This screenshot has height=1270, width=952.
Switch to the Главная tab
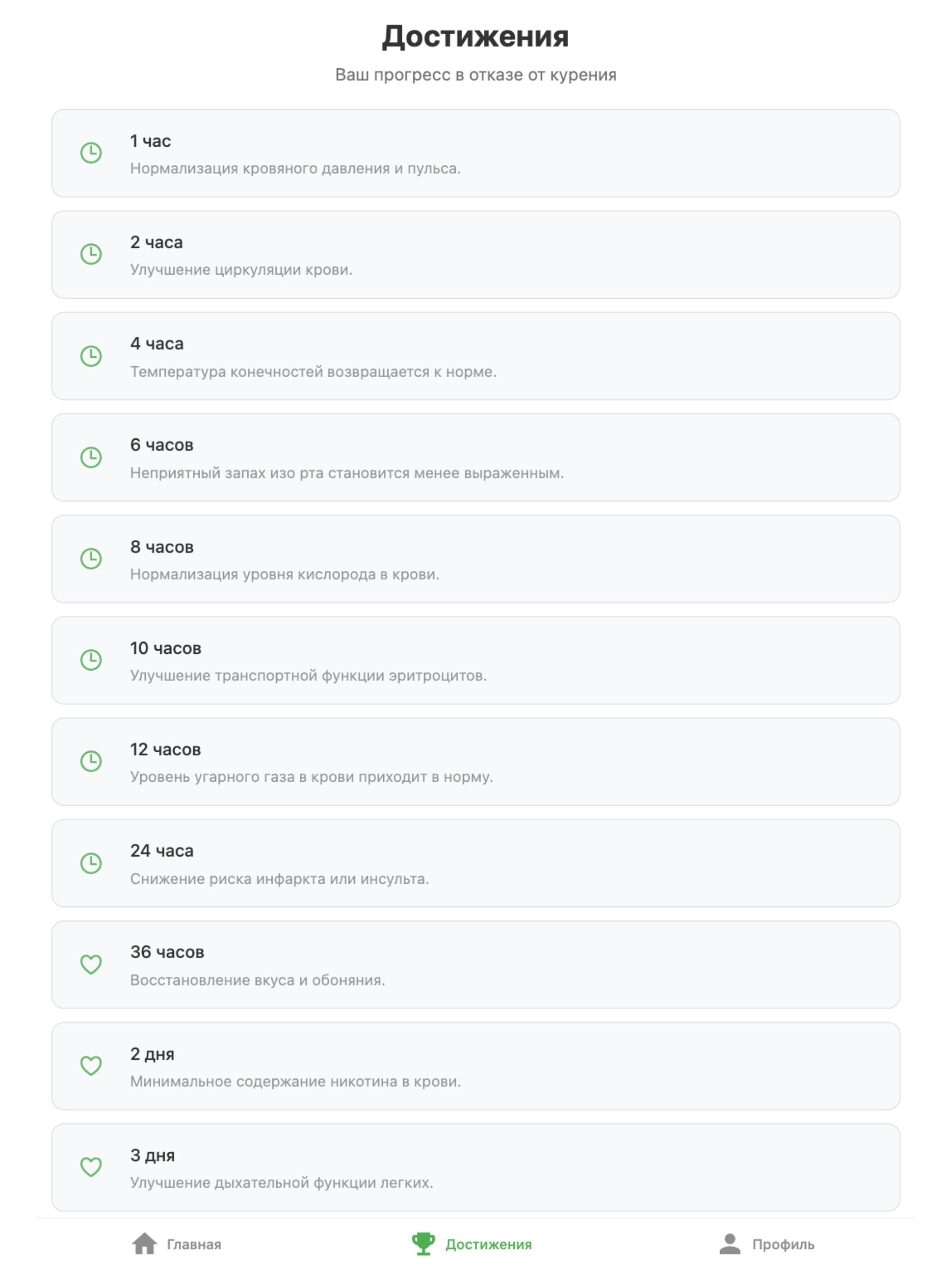tap(177, 1244)
